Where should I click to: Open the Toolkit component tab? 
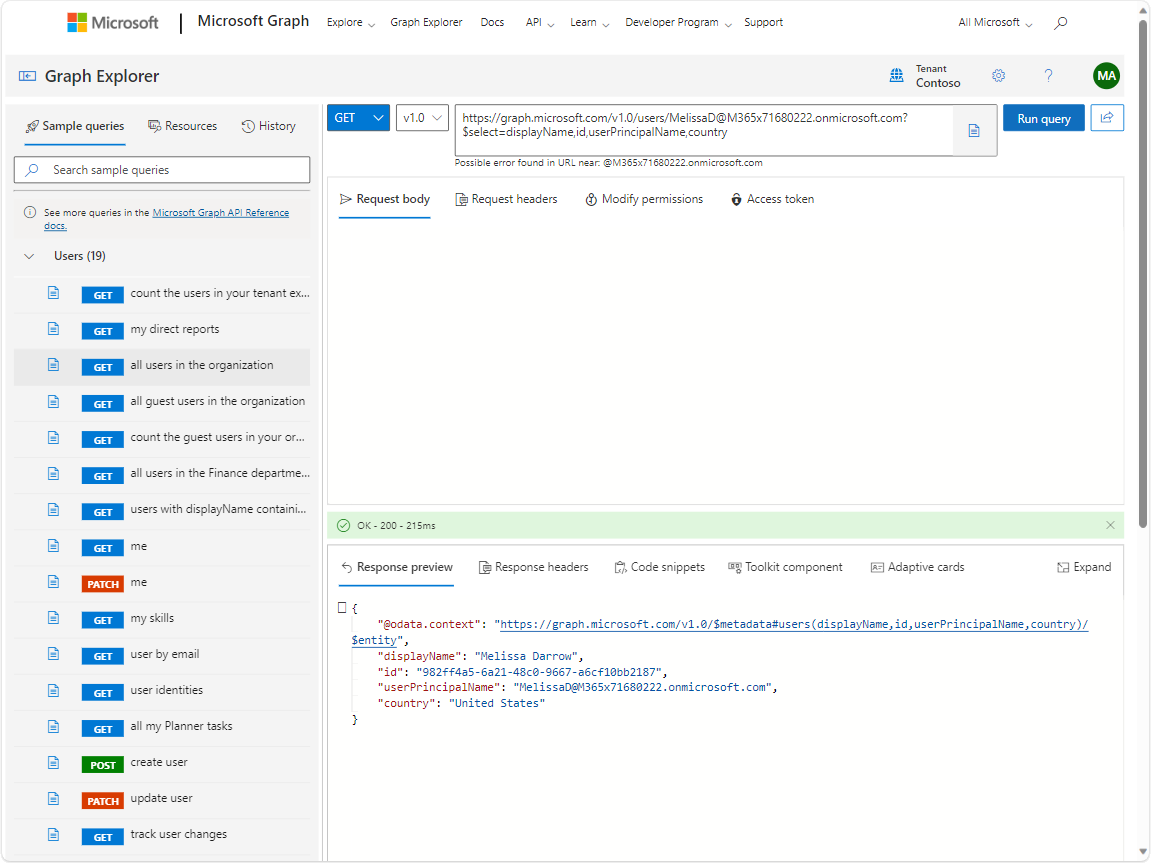pyautogui.click(x=785, y=567)
